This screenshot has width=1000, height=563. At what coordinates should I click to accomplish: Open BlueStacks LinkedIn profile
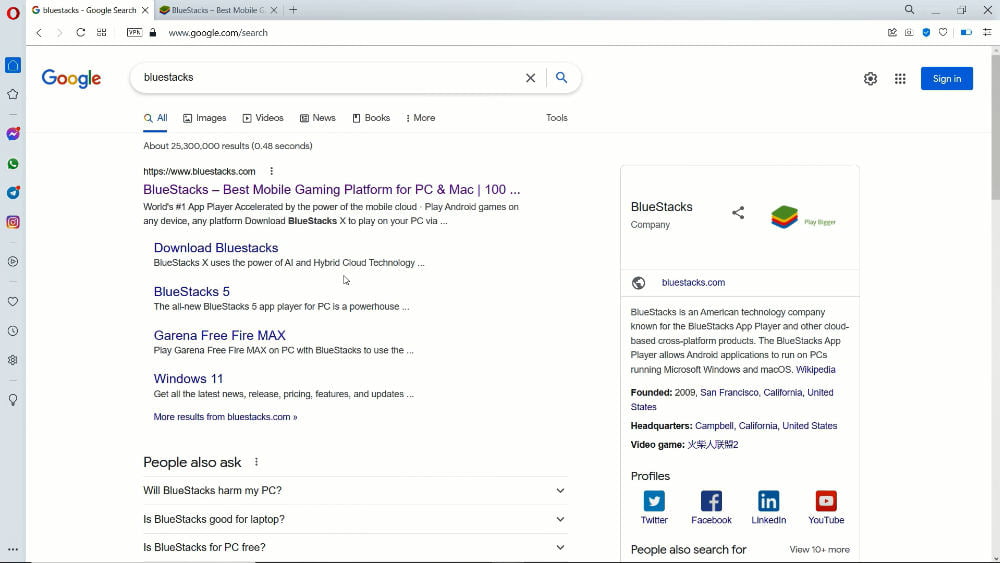tap(768, 508)
